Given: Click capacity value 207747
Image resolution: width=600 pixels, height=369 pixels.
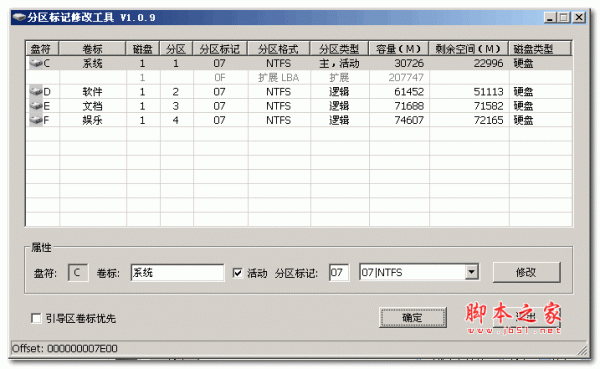Looking at the screenshot, I should click(x=406, y=78).
